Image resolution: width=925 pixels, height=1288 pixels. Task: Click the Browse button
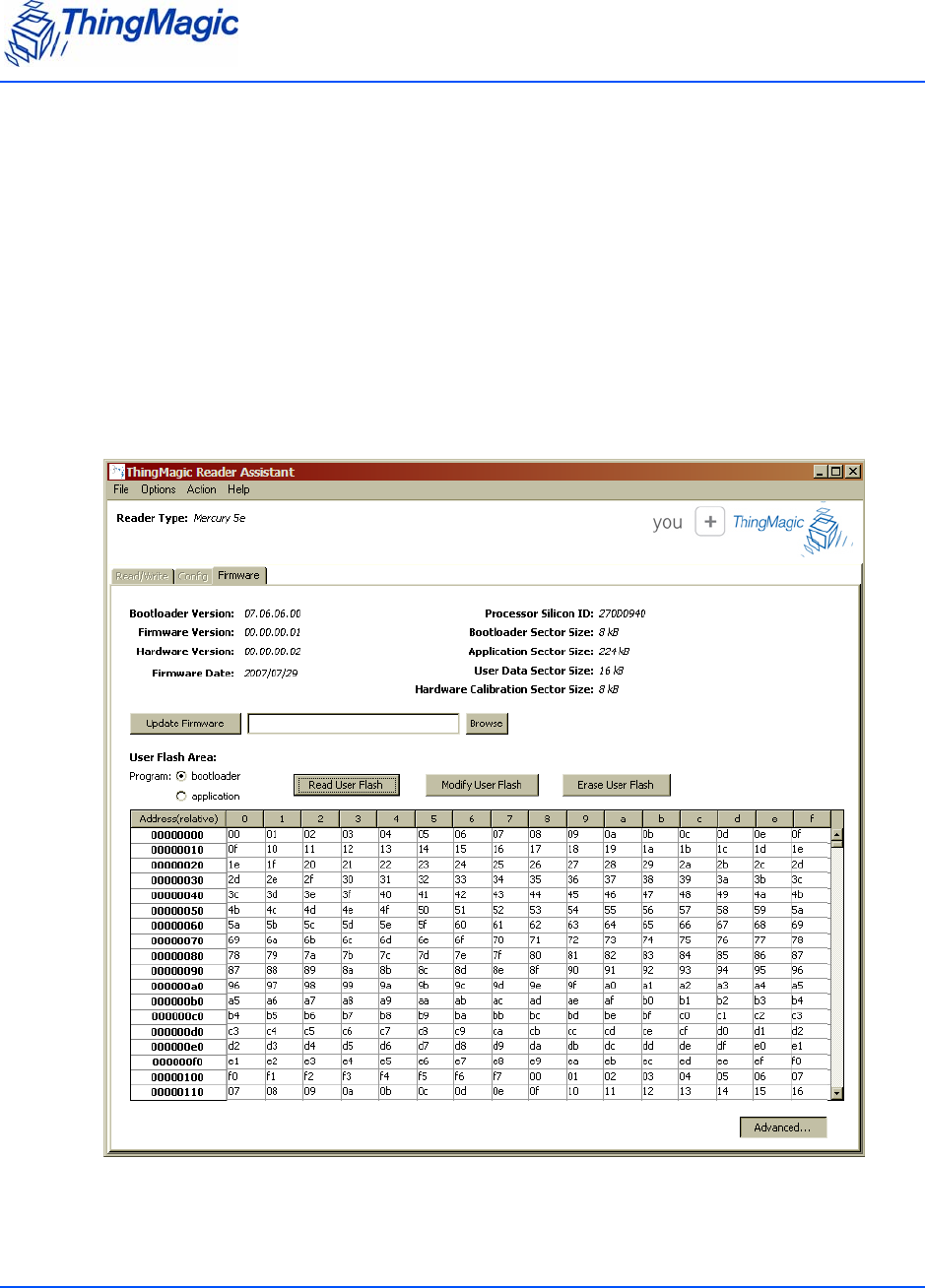point(487,724)
